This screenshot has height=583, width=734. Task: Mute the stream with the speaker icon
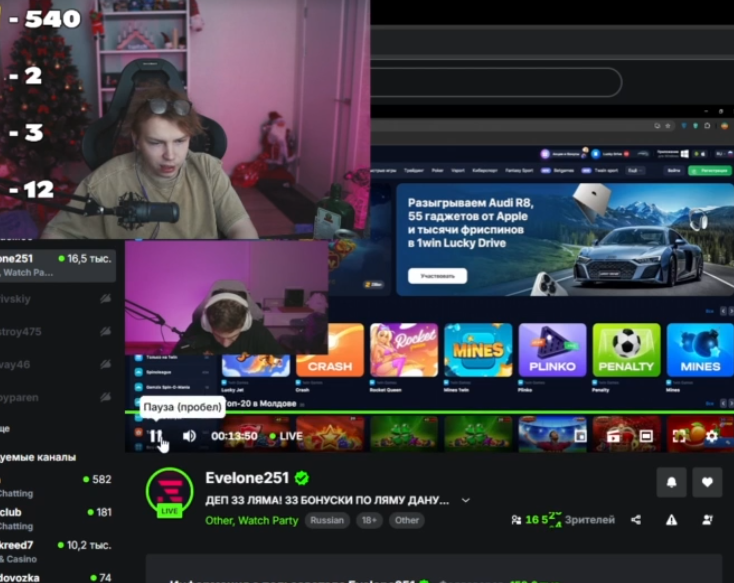click(x=189, y=436)
